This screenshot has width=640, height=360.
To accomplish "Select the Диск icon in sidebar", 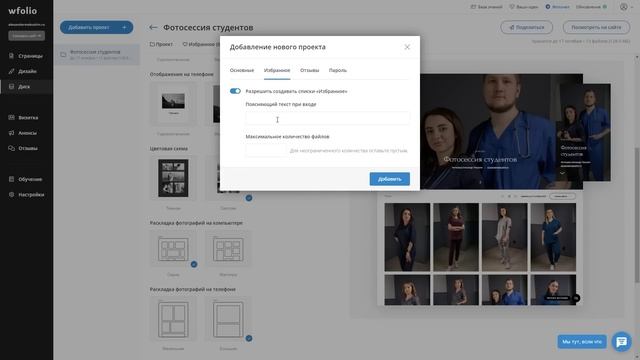I will (x=11, y=87).
